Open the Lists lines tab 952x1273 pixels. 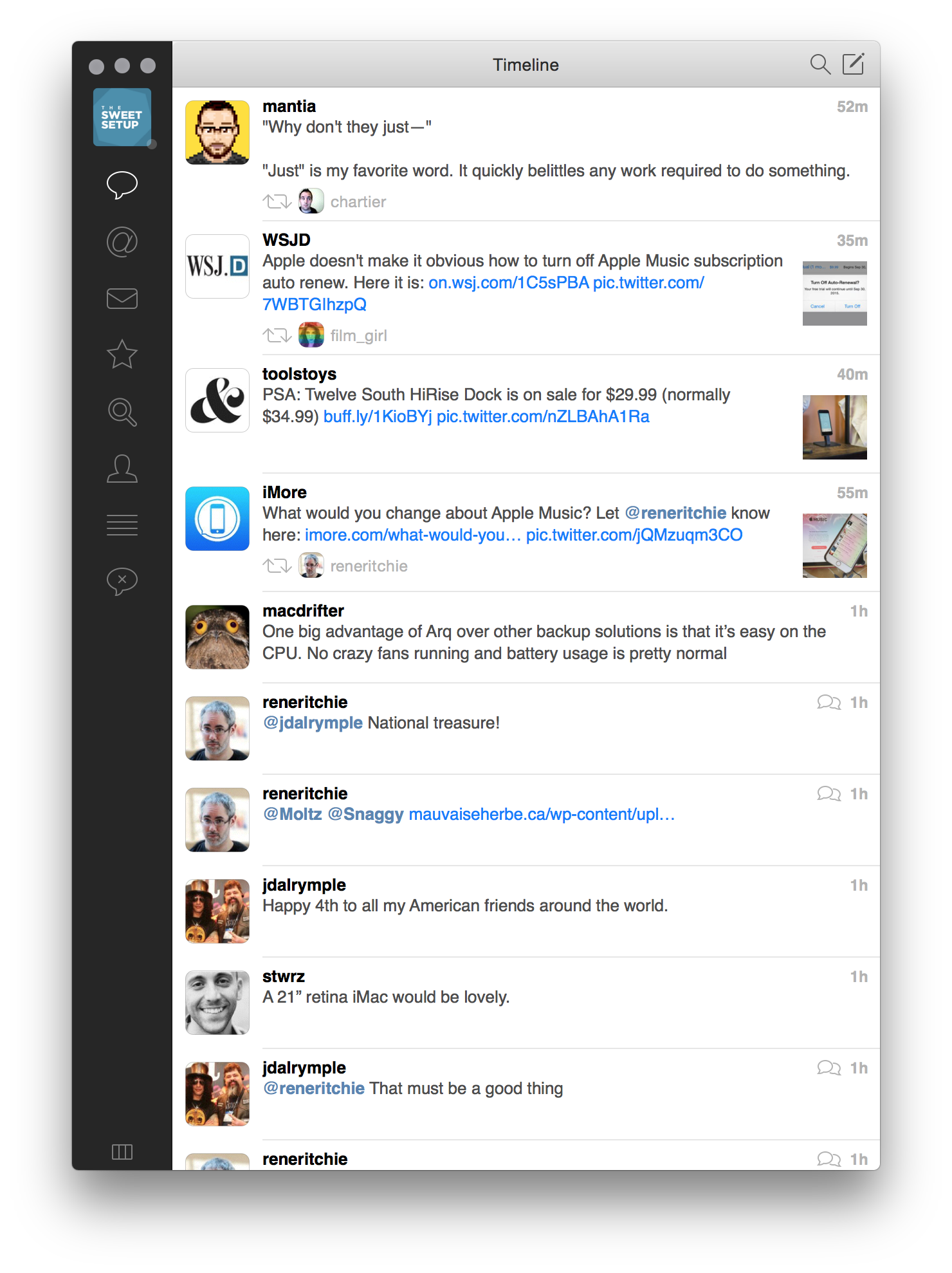(122, 525)
